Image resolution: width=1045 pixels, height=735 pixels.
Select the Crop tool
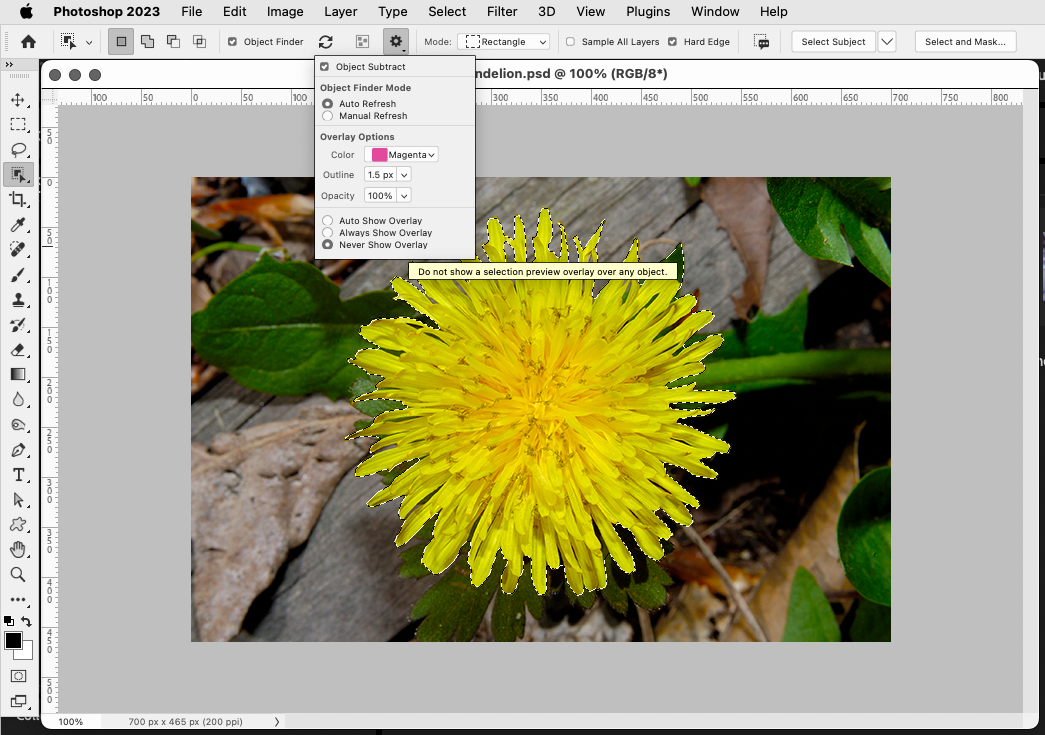tap(20, 199)
